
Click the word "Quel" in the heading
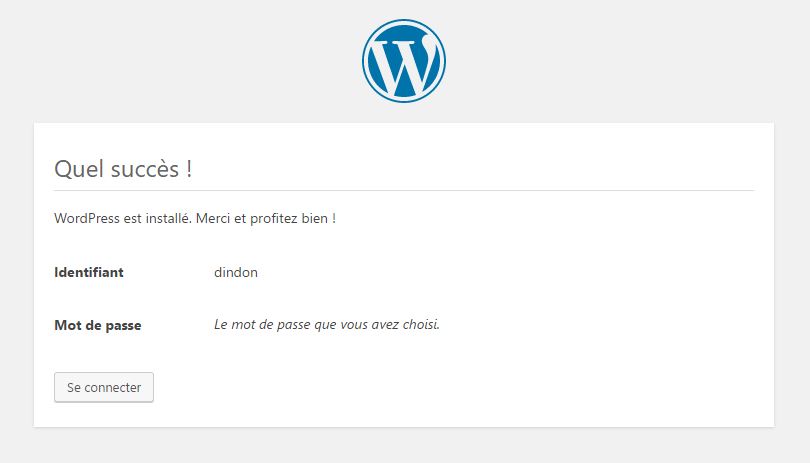pos(77,169)
